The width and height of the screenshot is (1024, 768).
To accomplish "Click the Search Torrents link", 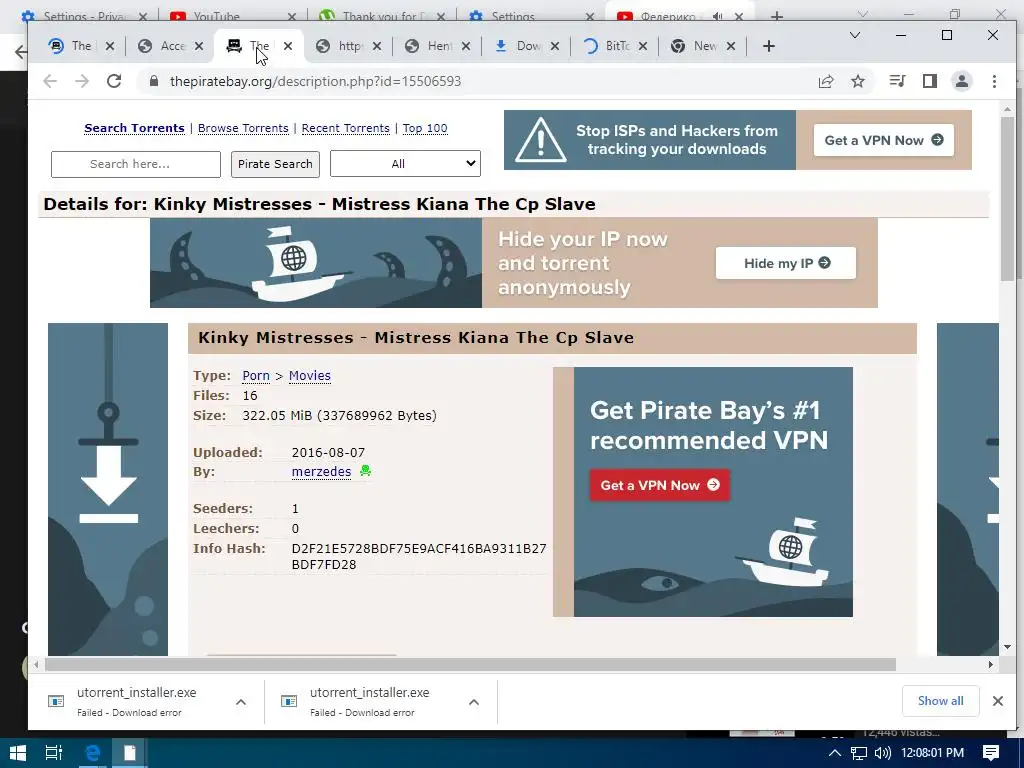I will coord(135,128).
